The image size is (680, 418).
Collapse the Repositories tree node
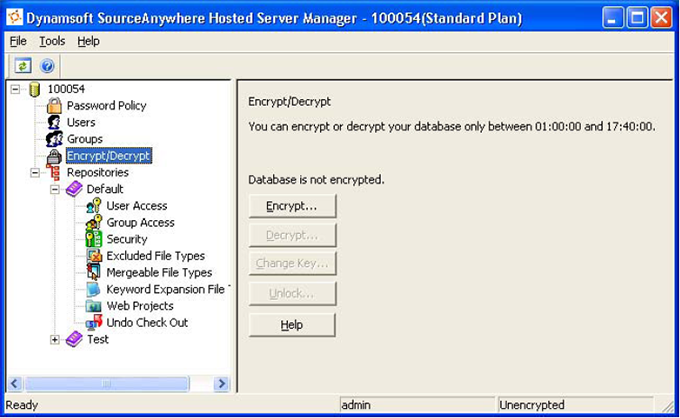coord(35,172)
